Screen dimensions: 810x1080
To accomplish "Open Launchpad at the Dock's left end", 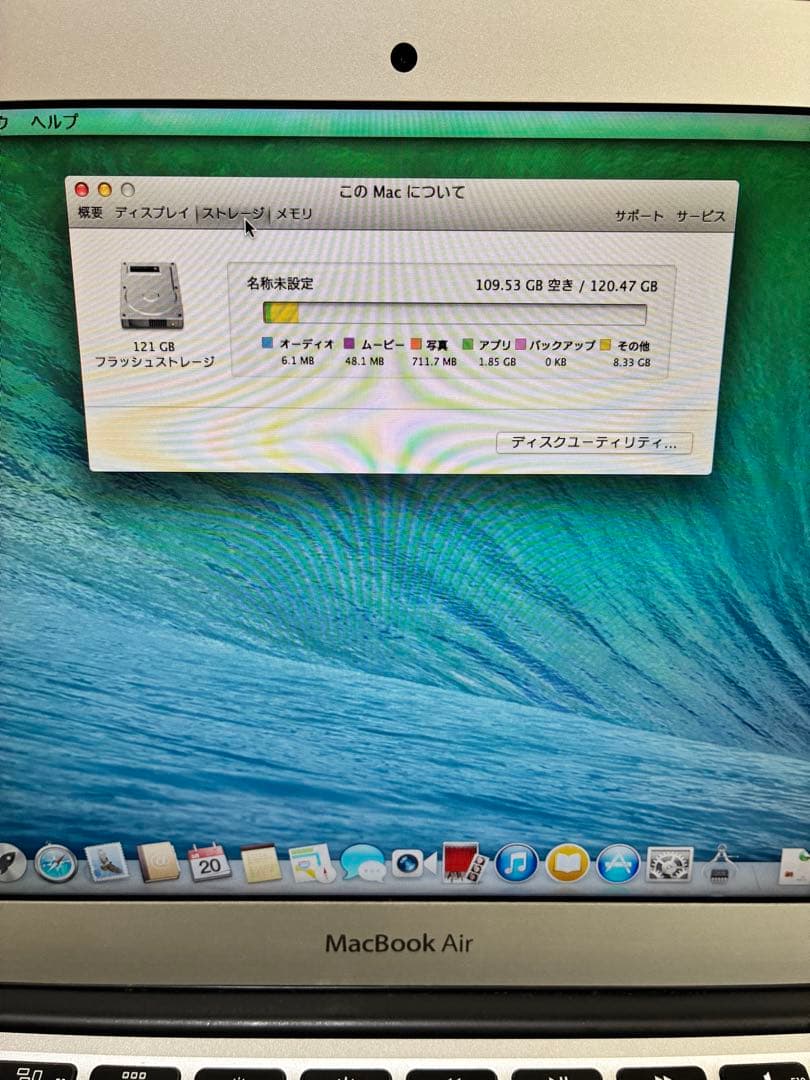I will (8, 866).
